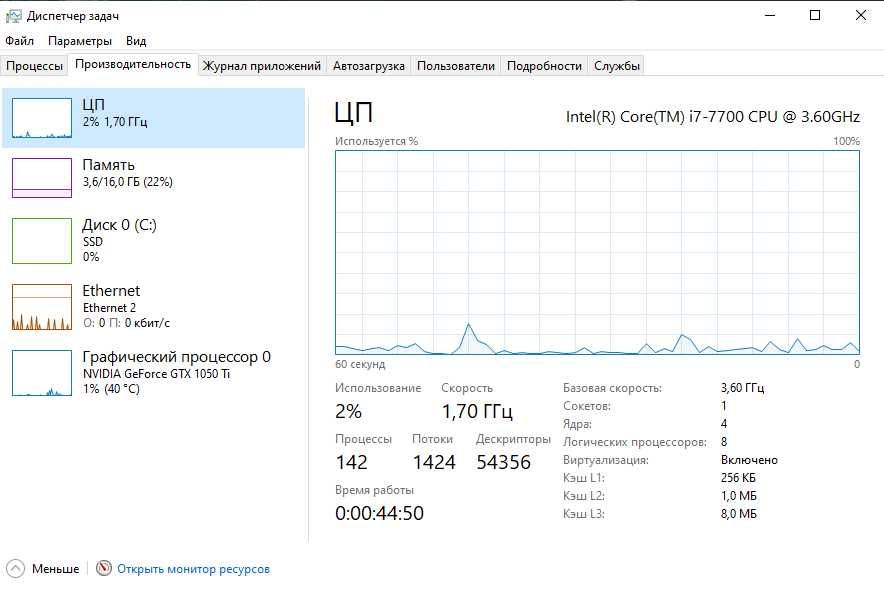
Task: Click the Кэш L1 value 256 КБ
Action: 738,478
